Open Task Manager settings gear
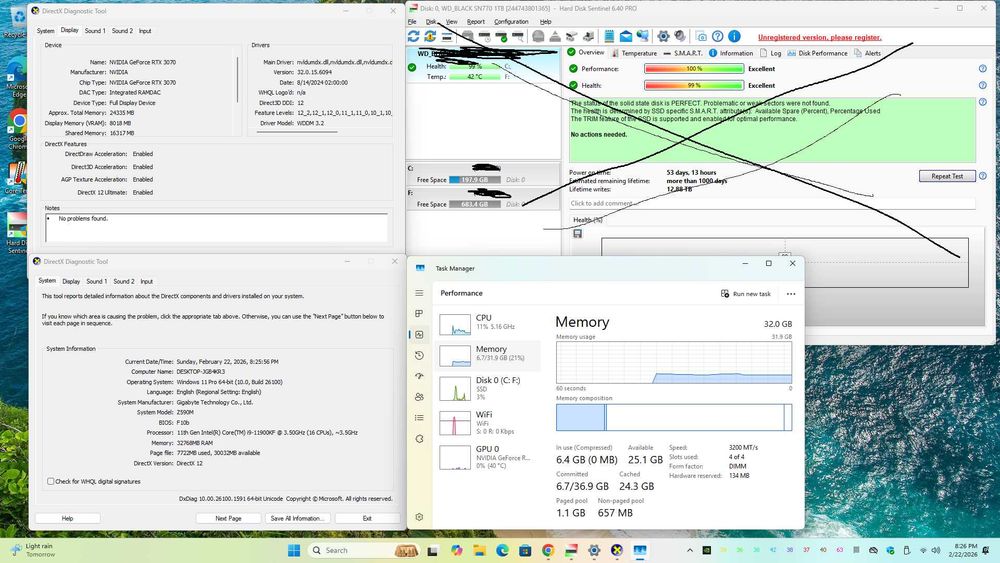This screenshot has width=1000, height=563. (x=419, y=517)
